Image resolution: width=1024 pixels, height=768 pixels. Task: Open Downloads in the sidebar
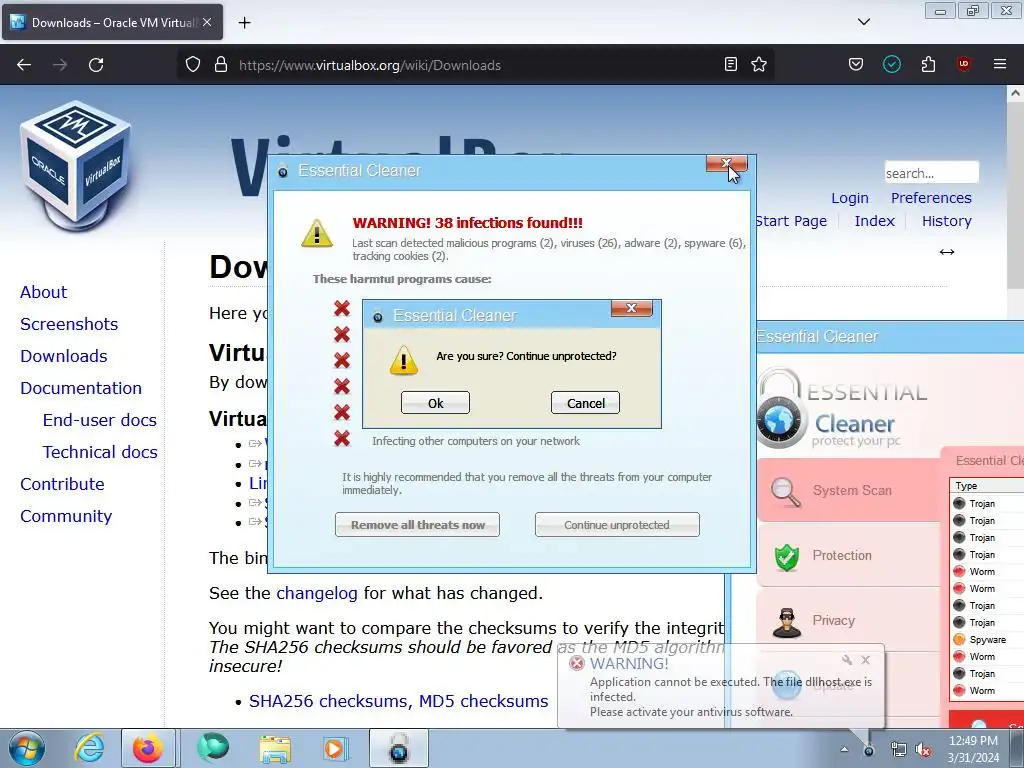(x=63, y=356)
